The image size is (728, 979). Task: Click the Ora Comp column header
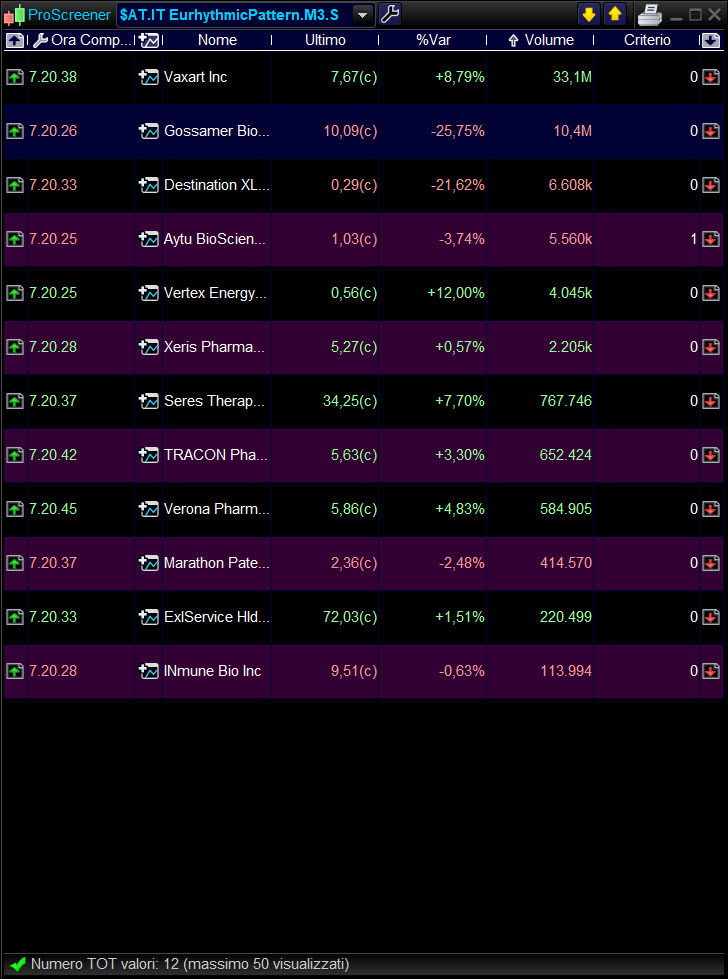click(90, 40)
